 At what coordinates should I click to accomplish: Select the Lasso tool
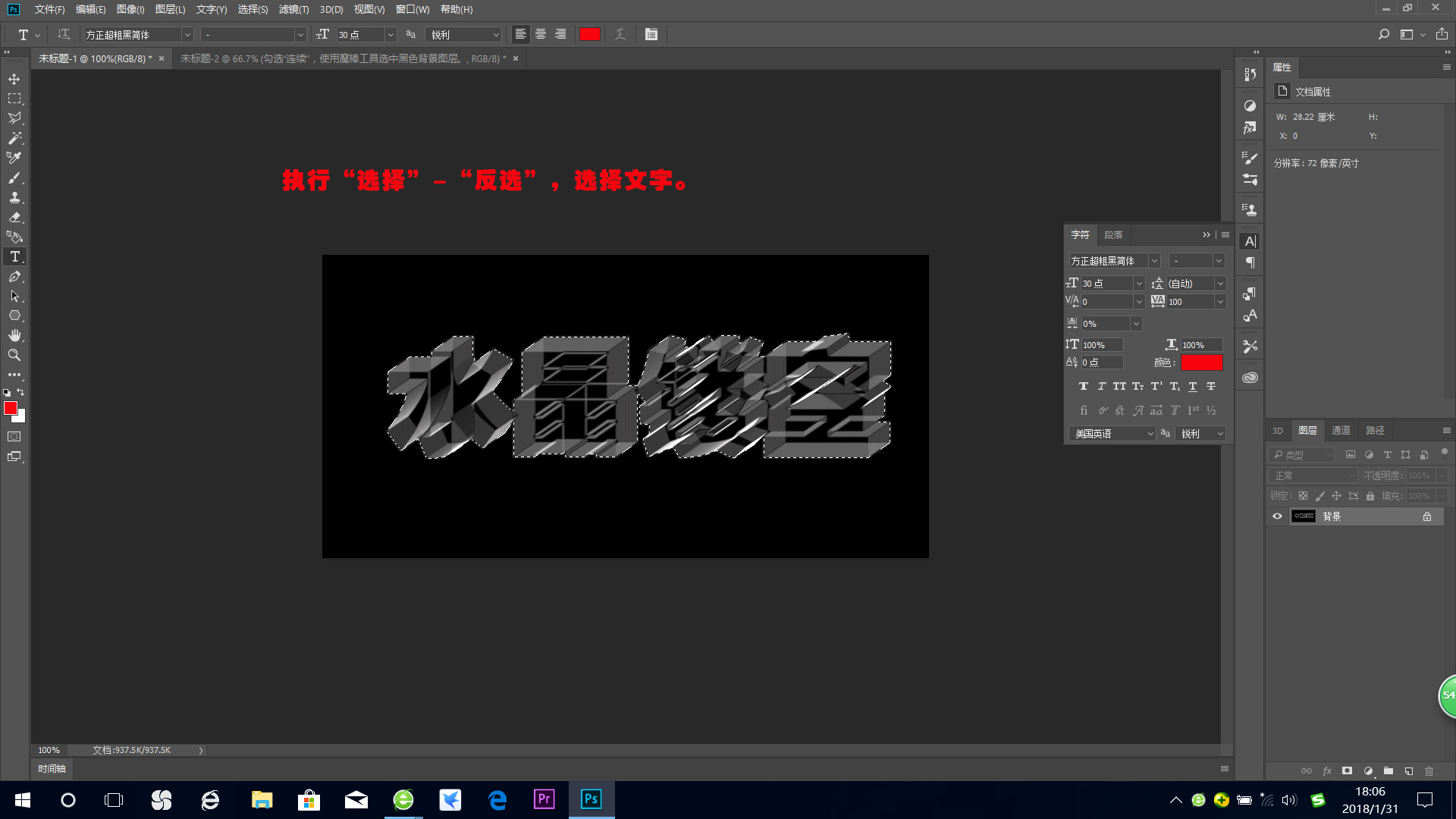click(x=14, y=118)
